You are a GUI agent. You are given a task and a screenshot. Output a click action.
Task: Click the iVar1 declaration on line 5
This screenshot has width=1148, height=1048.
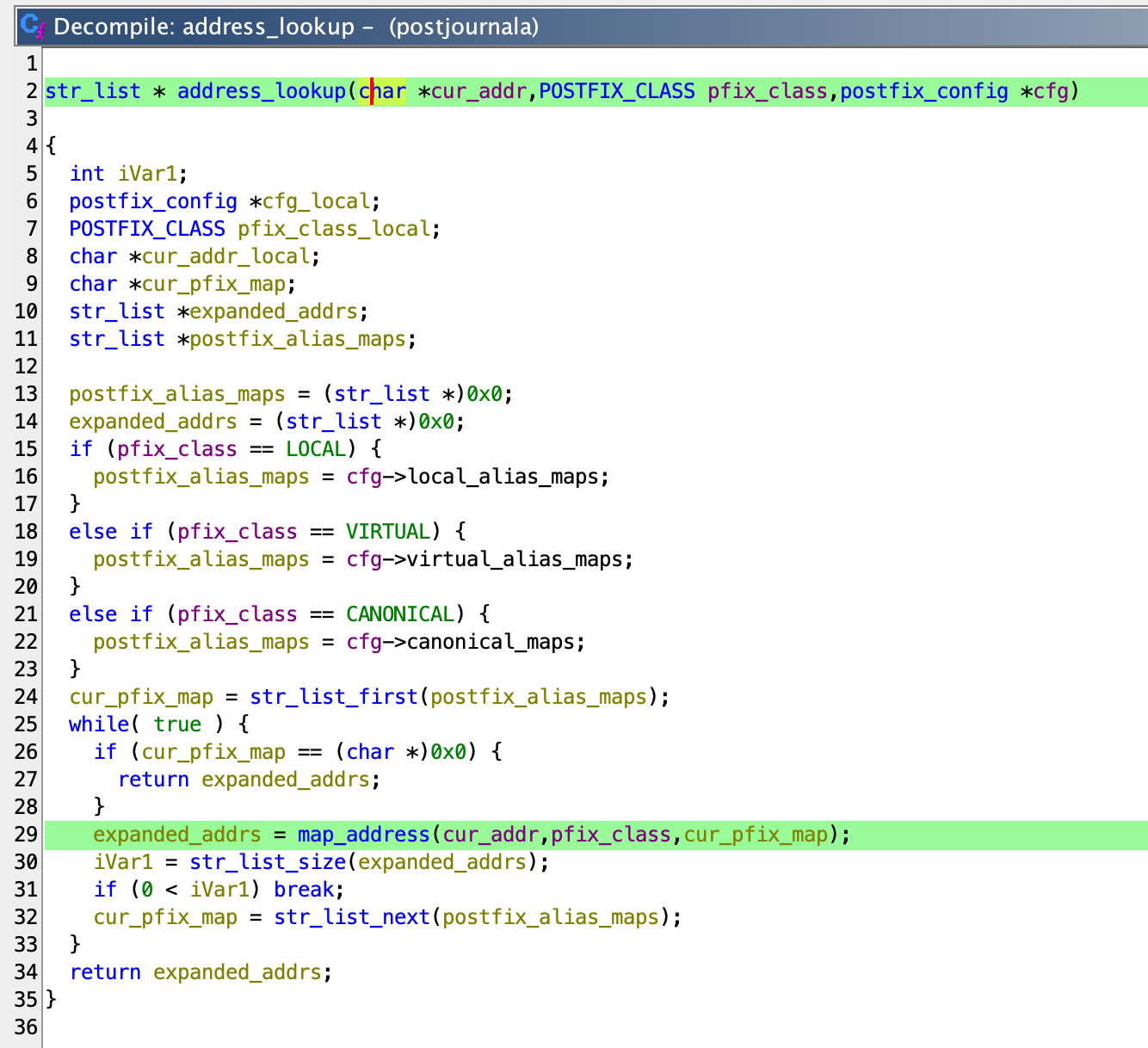click(x=147, y=174)
